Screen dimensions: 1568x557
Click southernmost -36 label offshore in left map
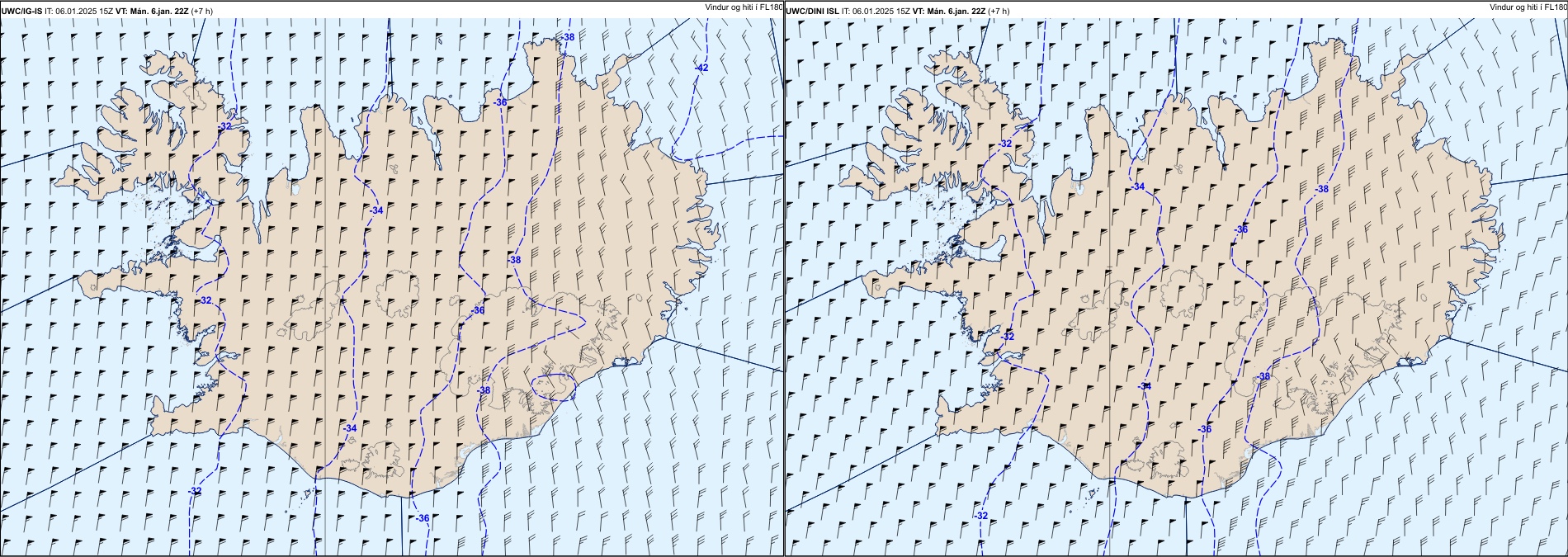click(422, 518)
